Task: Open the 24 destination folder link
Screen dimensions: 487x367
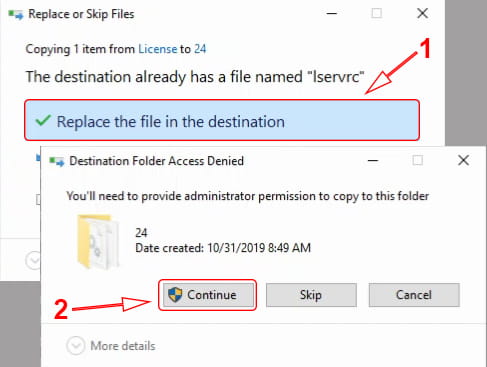Action: pos(200,49)
